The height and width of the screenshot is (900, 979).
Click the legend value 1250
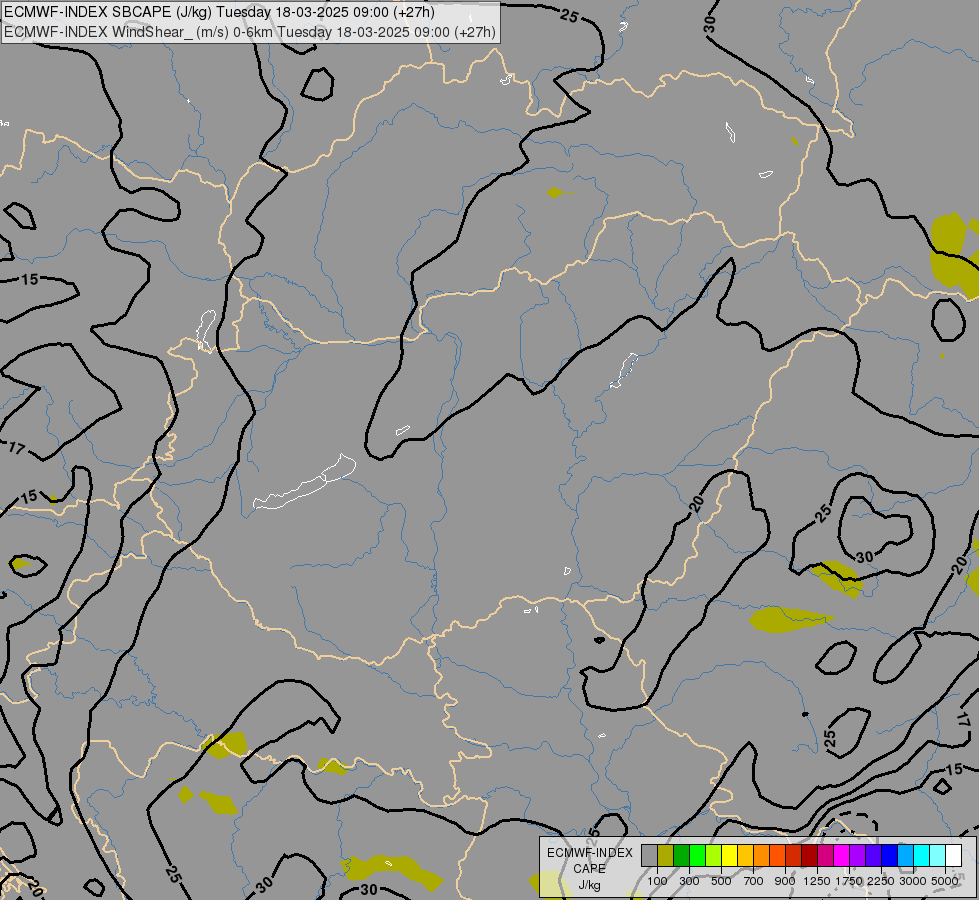coord(817,881)
